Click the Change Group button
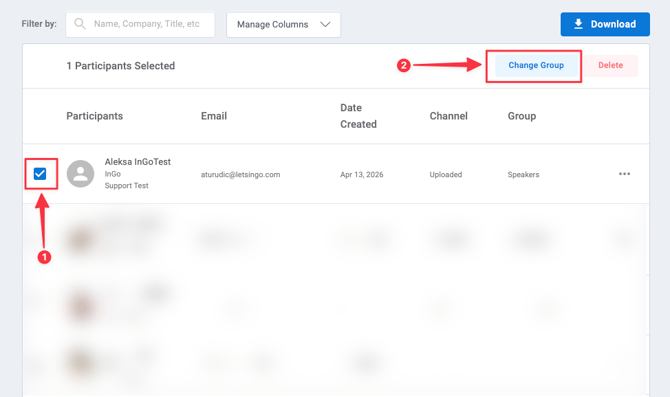Screen dimensions: 670x397 (x=536, y=65)
